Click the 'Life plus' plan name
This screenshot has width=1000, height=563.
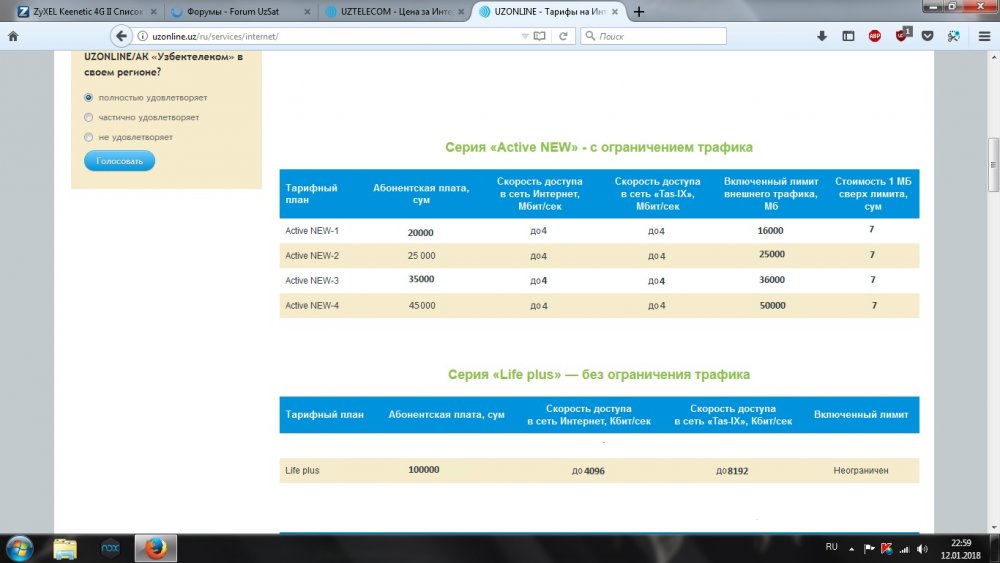[302, 471]
